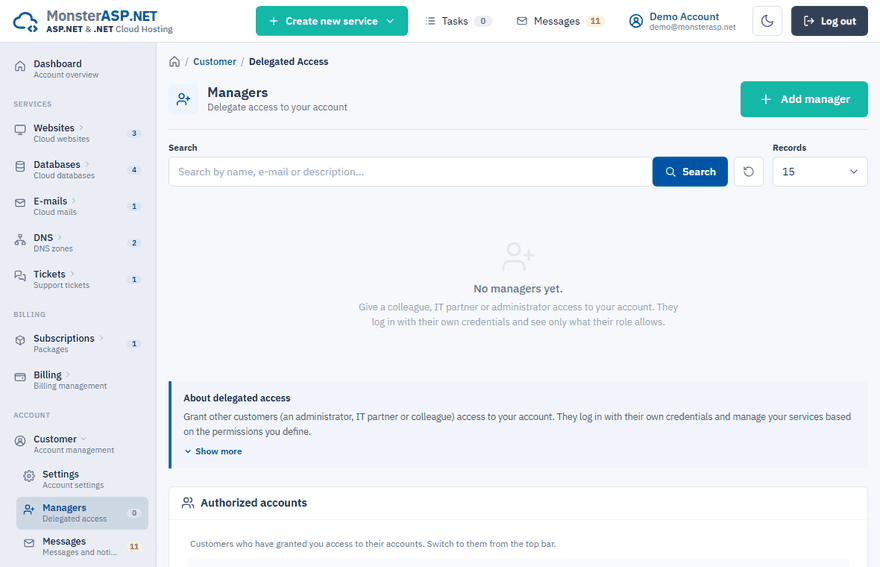Click the Authorized accounts users icon

coord(188,502)
